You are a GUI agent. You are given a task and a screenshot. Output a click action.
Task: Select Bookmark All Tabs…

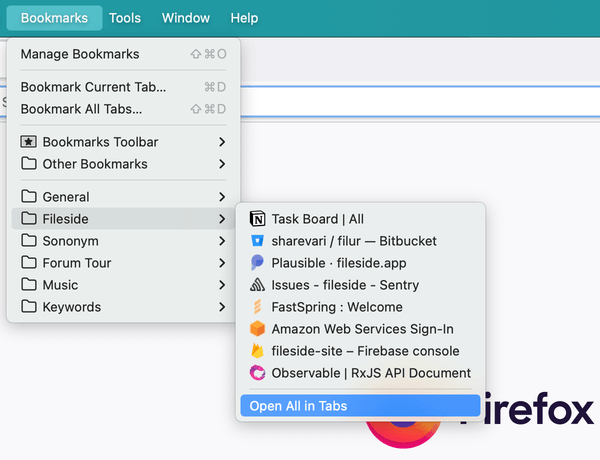tap(123, 109)
